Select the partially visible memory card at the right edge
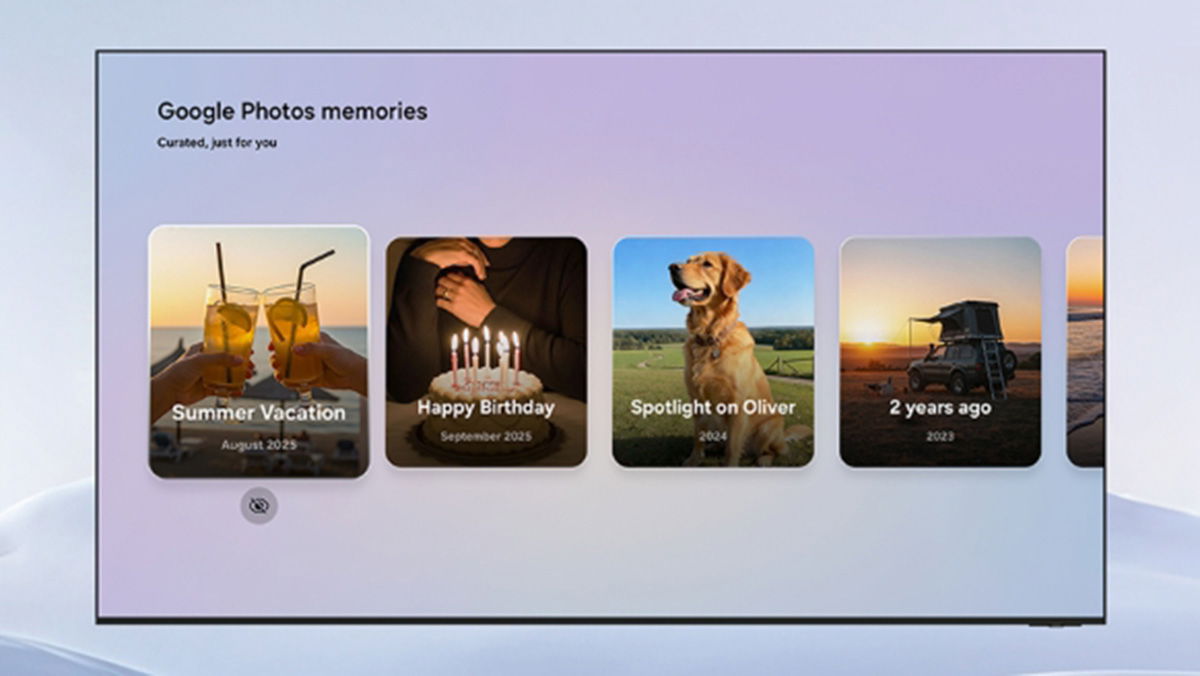The image size is (1200, 676). coord(1084,352)
